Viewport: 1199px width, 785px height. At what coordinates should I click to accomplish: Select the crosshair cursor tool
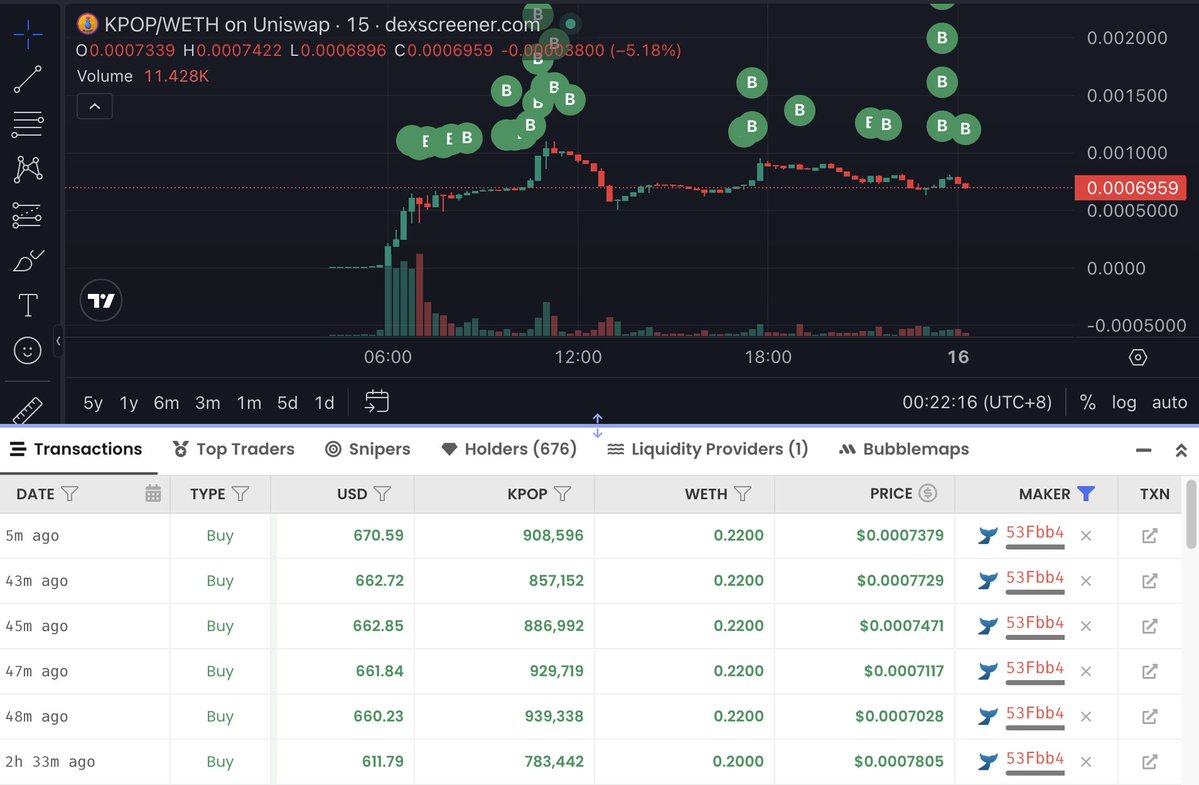pyautogui.click(x=28, y=34)
